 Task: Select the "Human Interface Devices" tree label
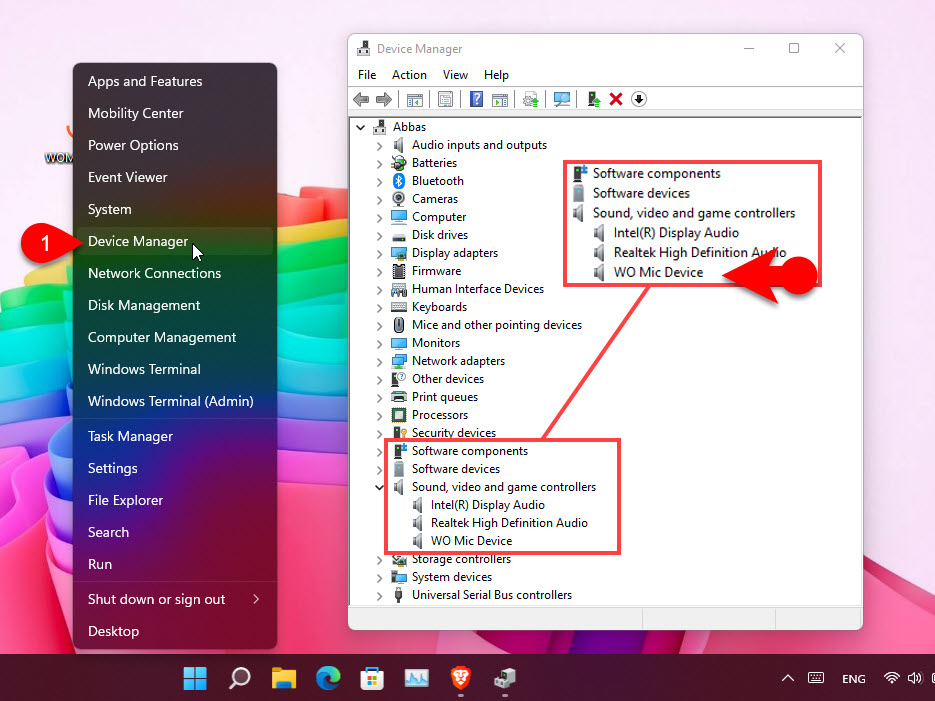pyautogui.click(x=478, y=289)
